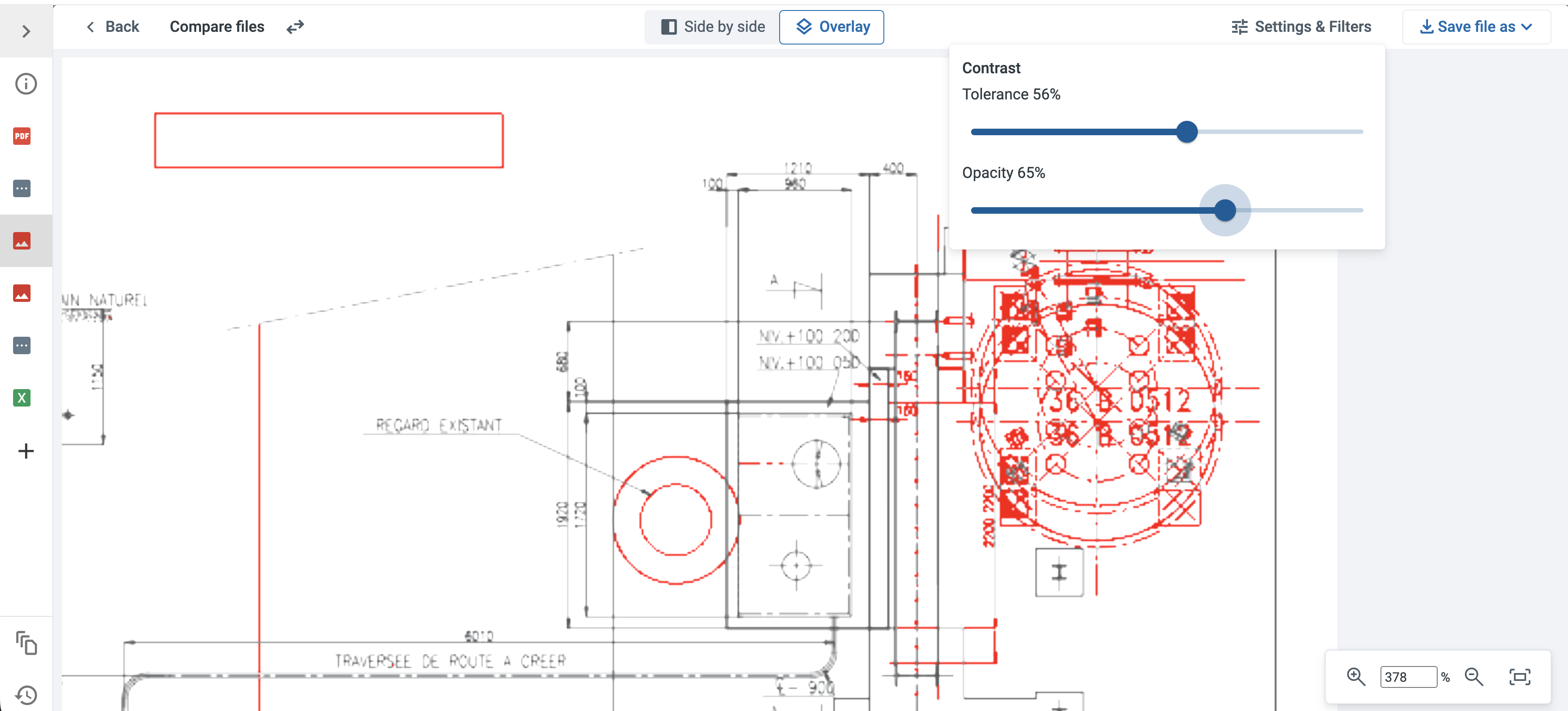Viewport: 1568px width, 711px height.
Task: Open the version history icon
Action: tap(26, 695)
